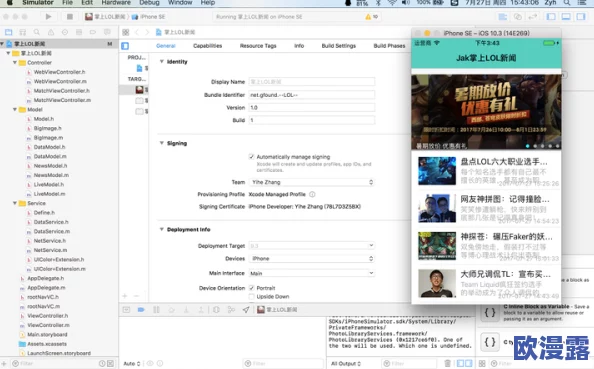Tap the 盘点LOL六大职业选手 news row in simulator

(486, 171)
